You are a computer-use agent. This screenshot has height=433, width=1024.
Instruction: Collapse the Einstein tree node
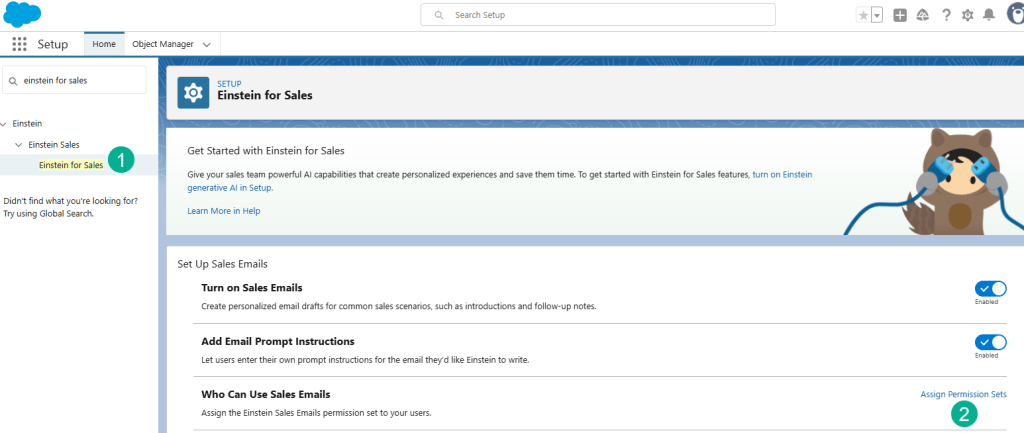coord(5,123)
